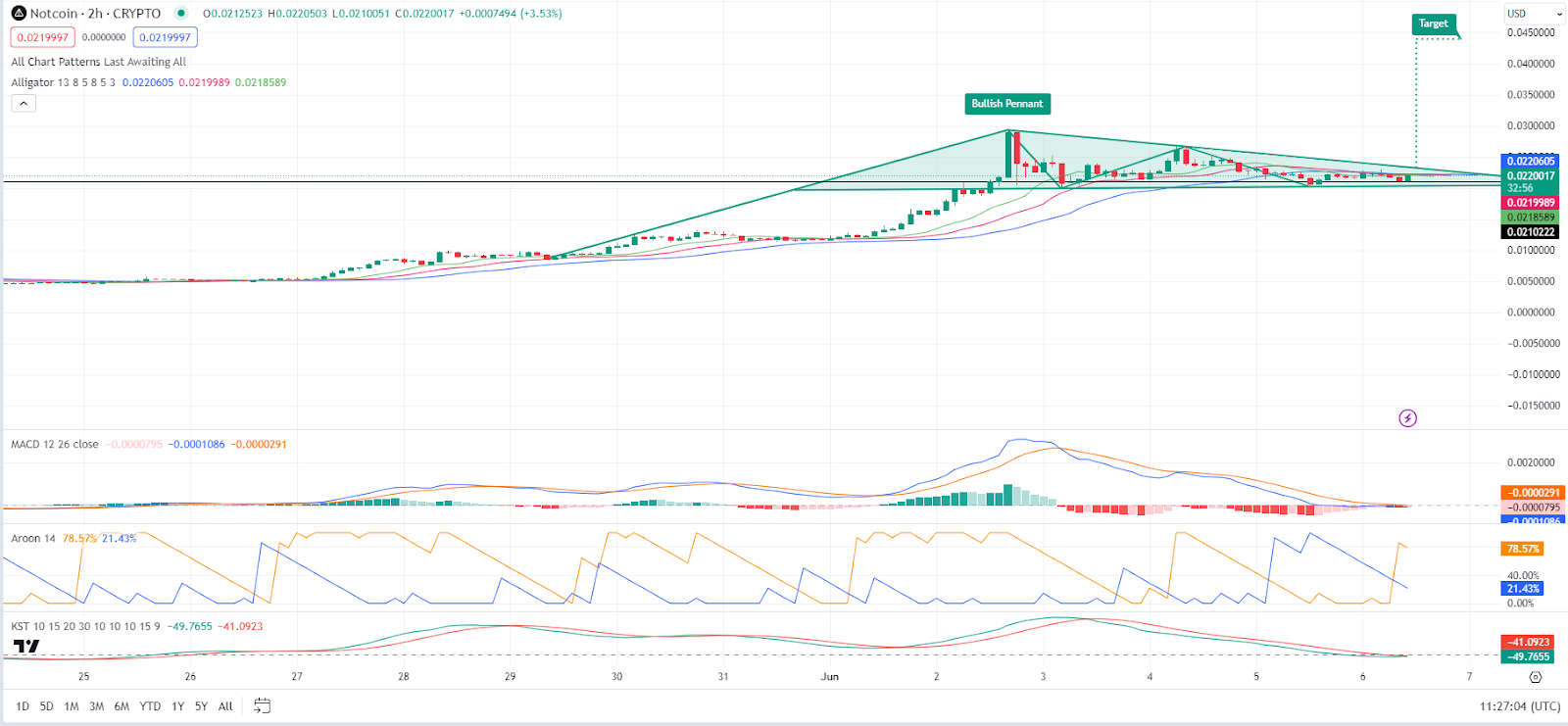
Task: Click the 11:27:04 (UTC) clock
Action: click(1520, 706)
